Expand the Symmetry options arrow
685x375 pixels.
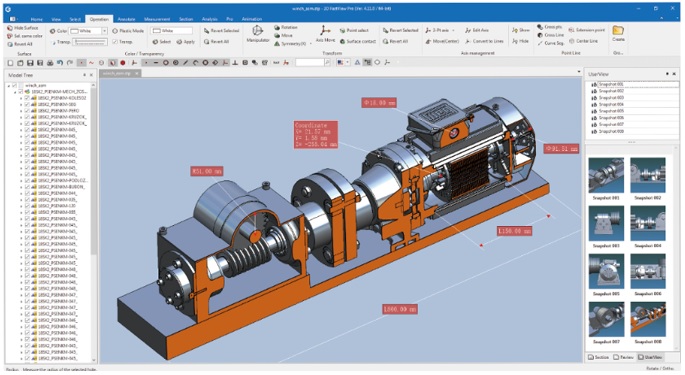tap(310, 44)
